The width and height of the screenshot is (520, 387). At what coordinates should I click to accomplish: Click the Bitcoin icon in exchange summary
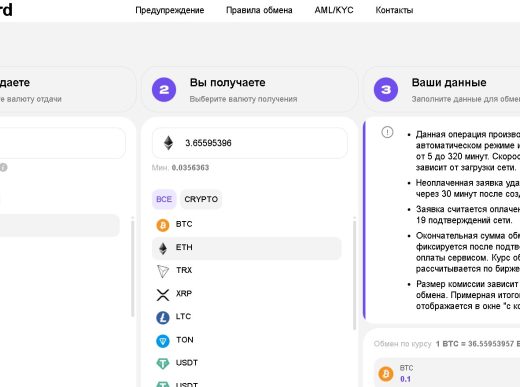(x=386, y=374)
